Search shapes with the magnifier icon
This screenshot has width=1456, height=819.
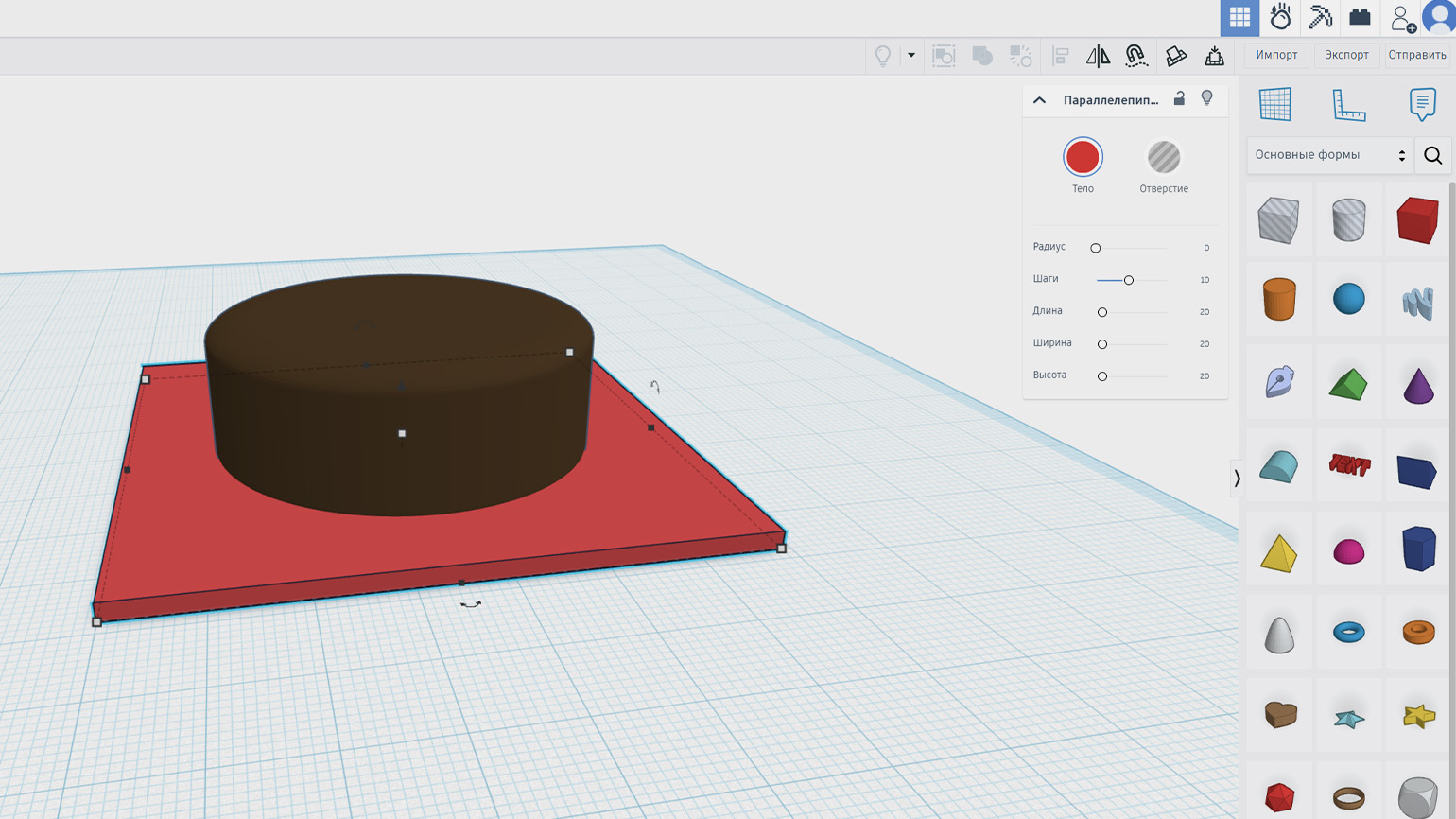[1433, 155]
